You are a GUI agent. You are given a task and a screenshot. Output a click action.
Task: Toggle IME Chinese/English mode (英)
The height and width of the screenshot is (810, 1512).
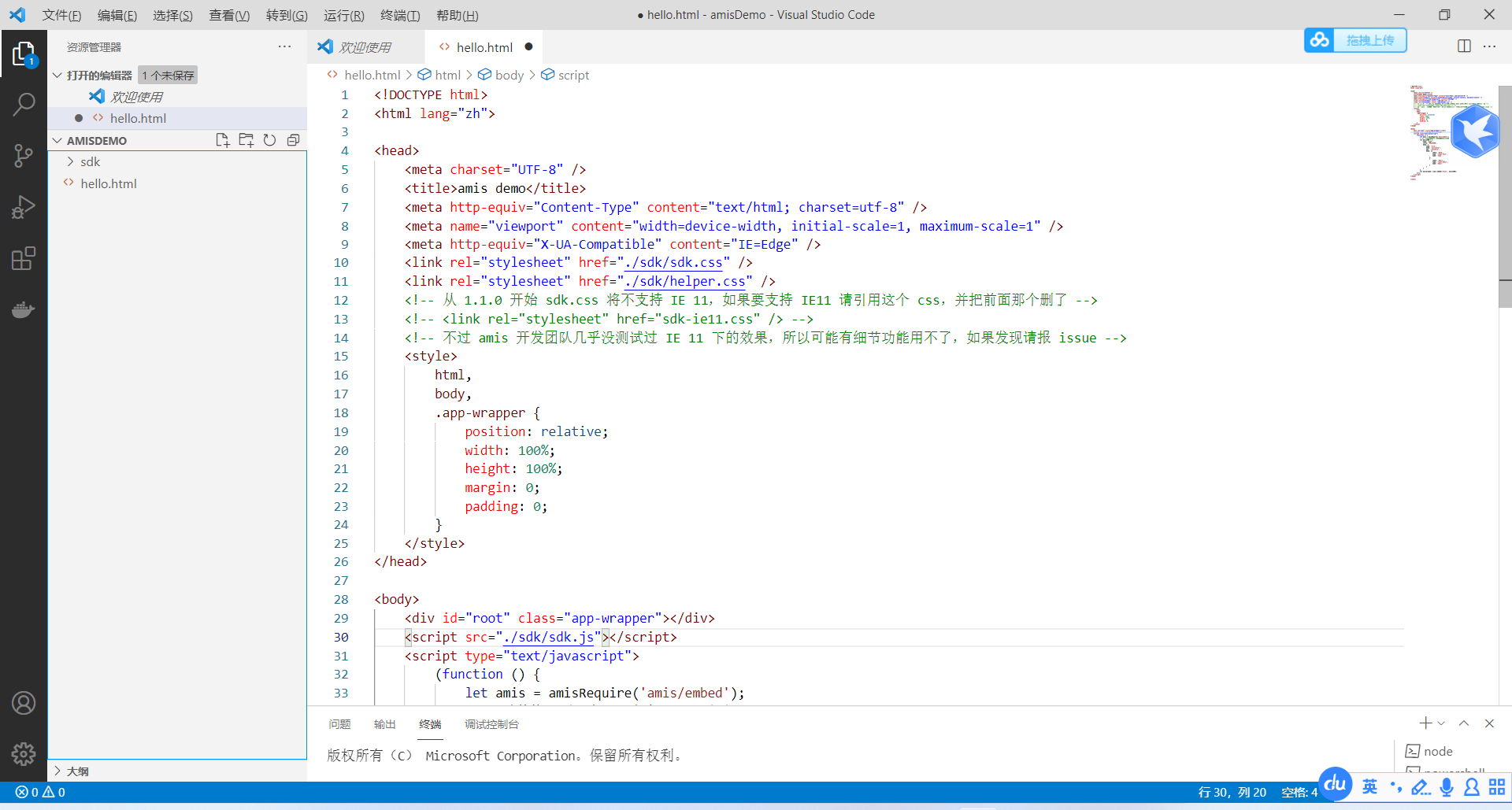(1370, 787)
